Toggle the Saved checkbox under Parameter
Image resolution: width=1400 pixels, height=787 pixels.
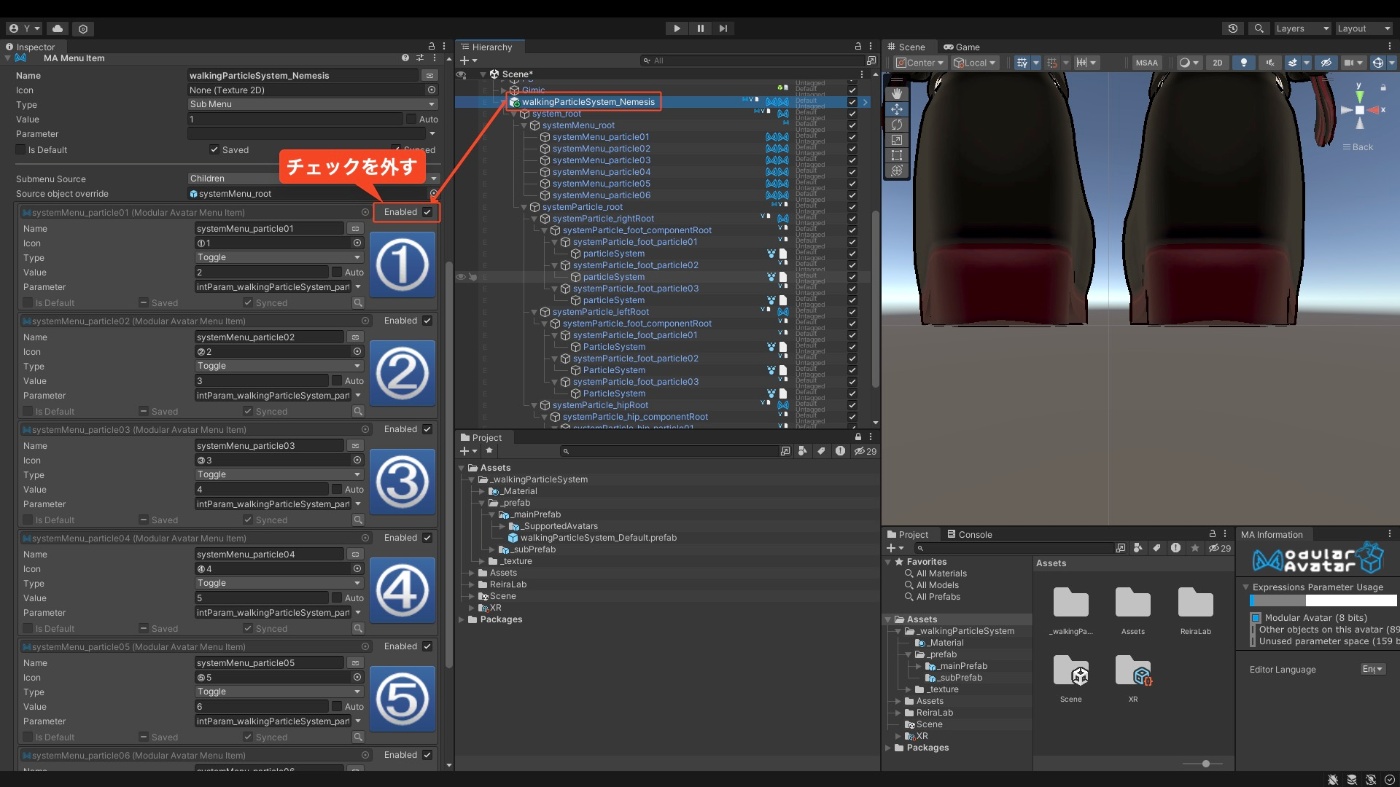214,150
